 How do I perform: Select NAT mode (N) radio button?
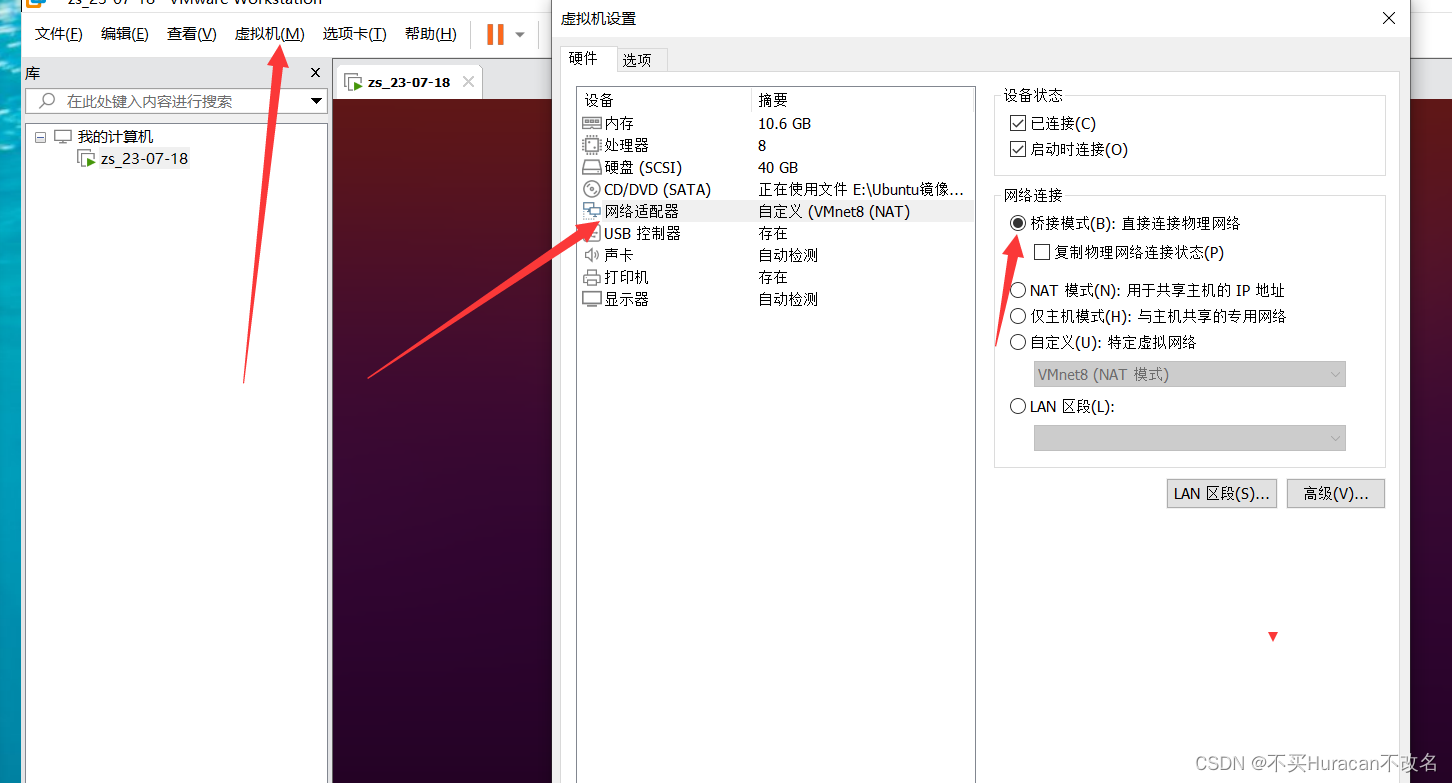click(x=1018, y=290)
